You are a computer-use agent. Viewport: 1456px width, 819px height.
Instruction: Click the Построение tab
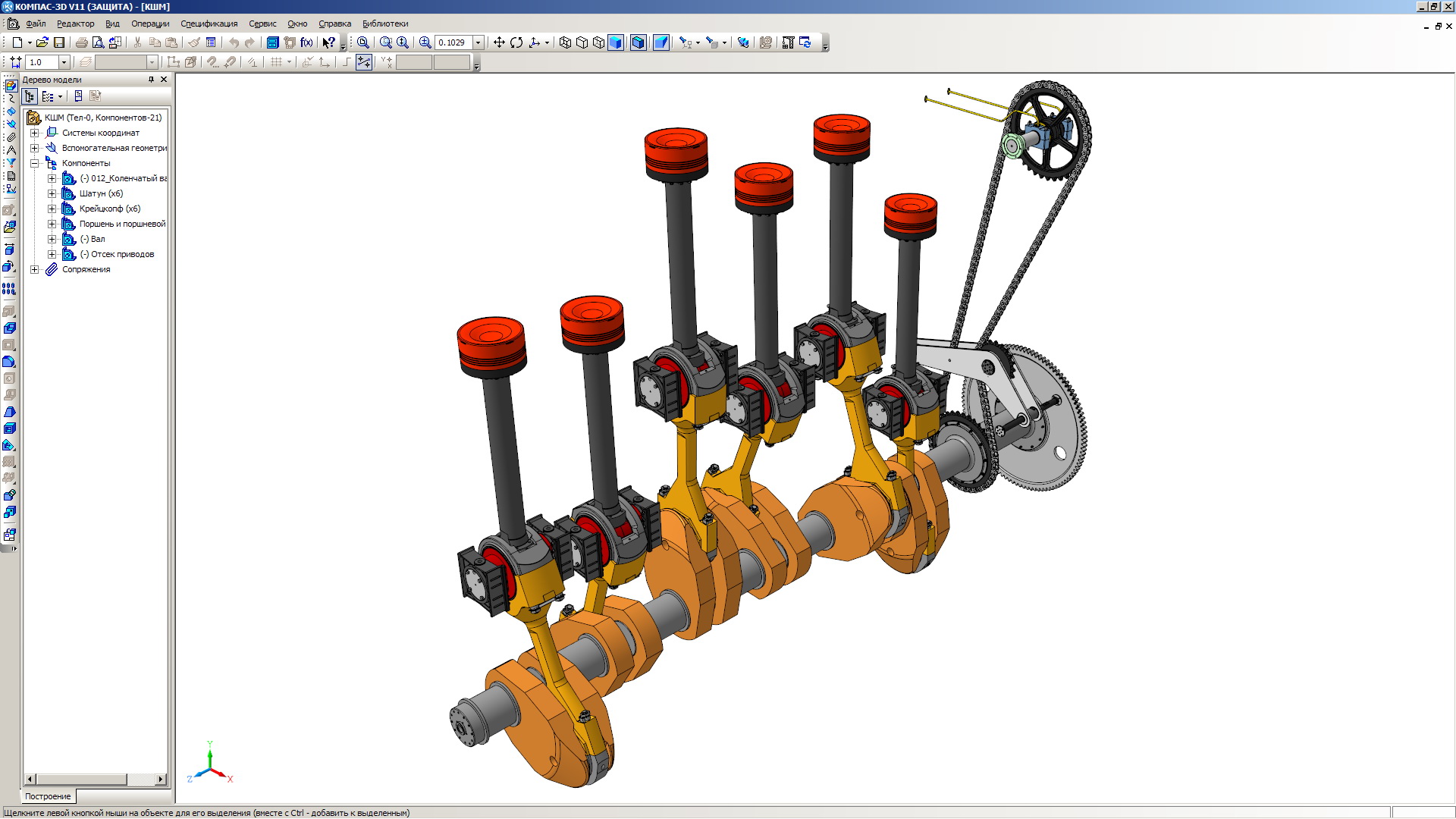coord(48,796)
